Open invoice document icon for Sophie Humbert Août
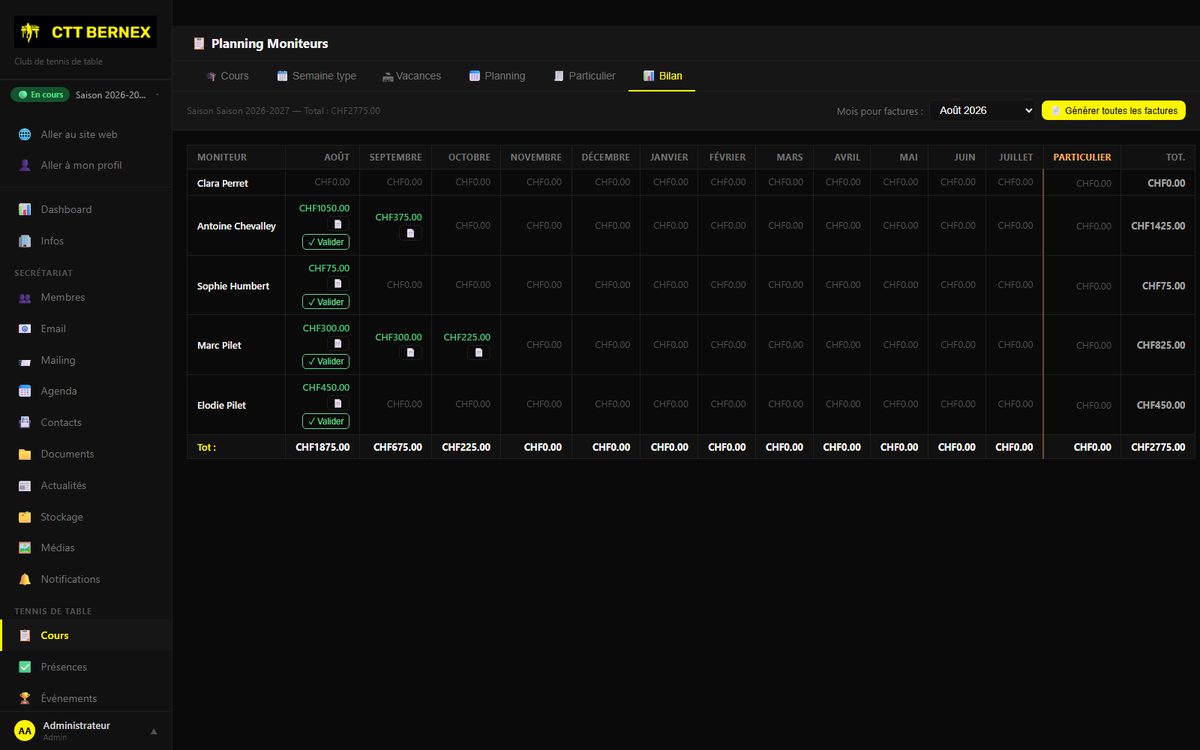This screenshot has height=750, width=1200. tap(338, 284)
